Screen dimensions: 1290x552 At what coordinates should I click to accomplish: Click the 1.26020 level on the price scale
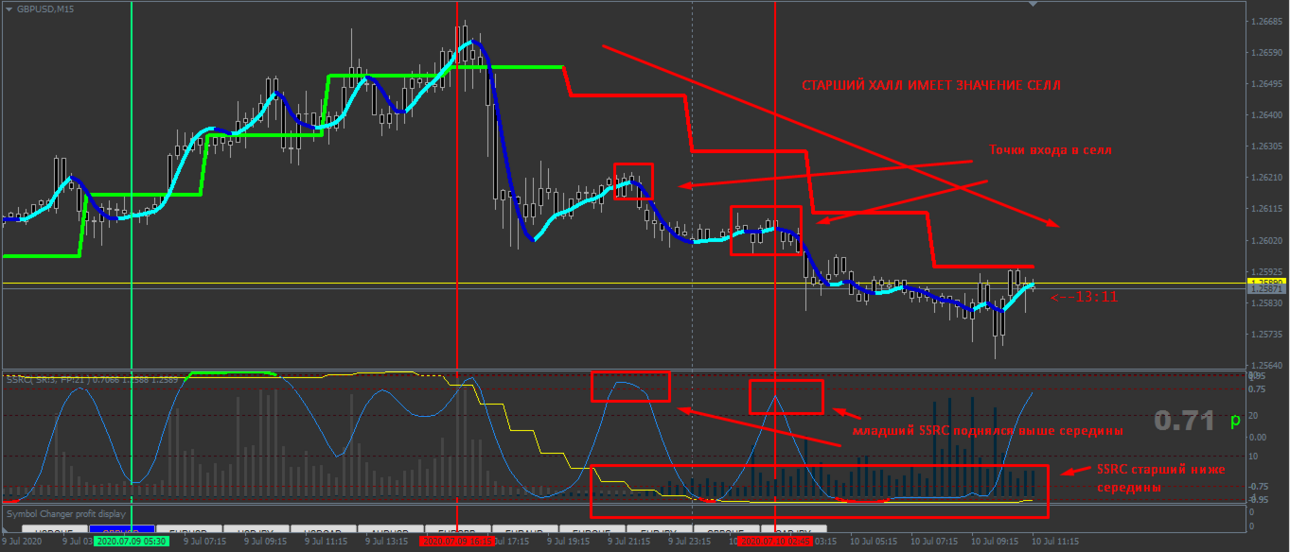coord(1266,241)
